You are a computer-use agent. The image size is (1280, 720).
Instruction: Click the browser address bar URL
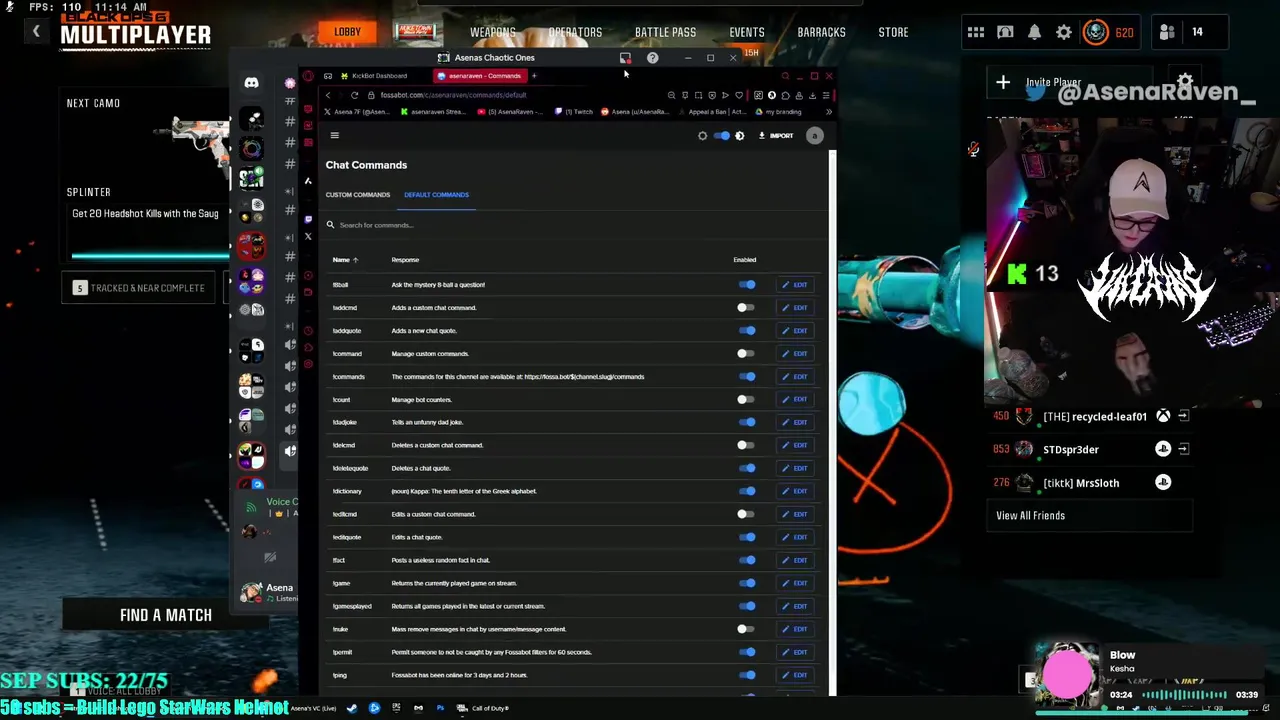point(453,95)
